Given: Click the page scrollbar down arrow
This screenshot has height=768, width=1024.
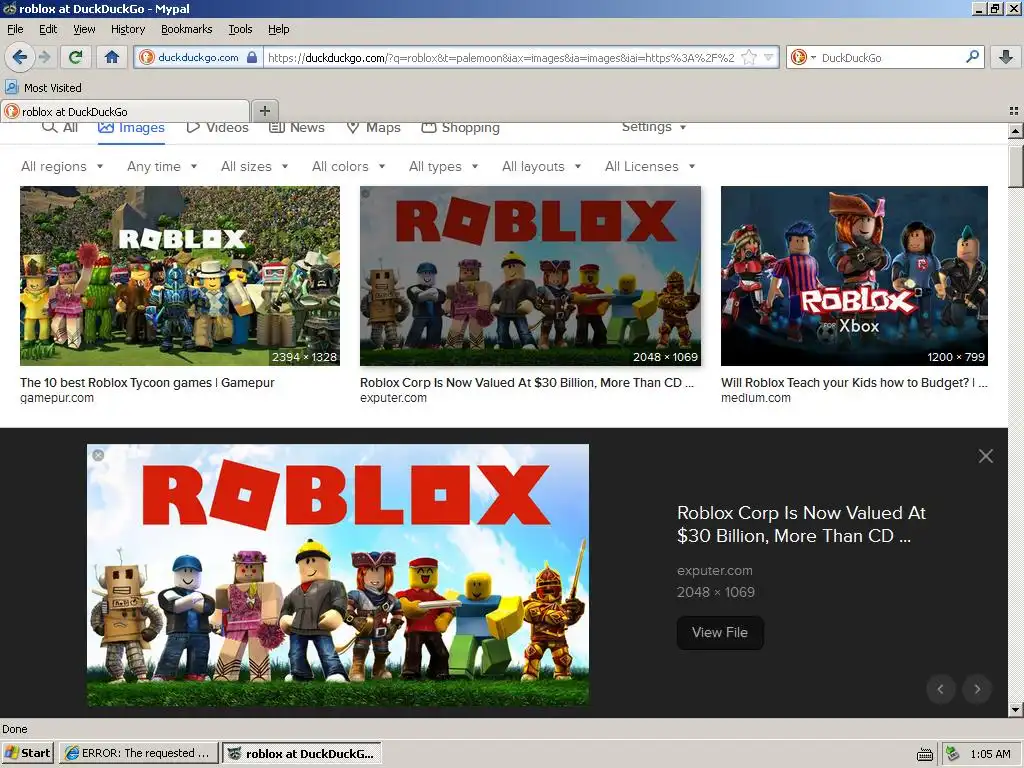Looking at the screenshot, I should click(1015, 709).
